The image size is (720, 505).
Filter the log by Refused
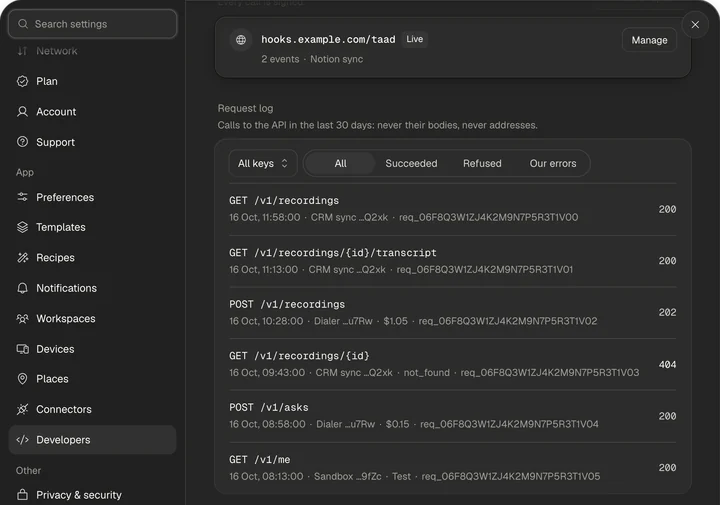coord(482,163)
